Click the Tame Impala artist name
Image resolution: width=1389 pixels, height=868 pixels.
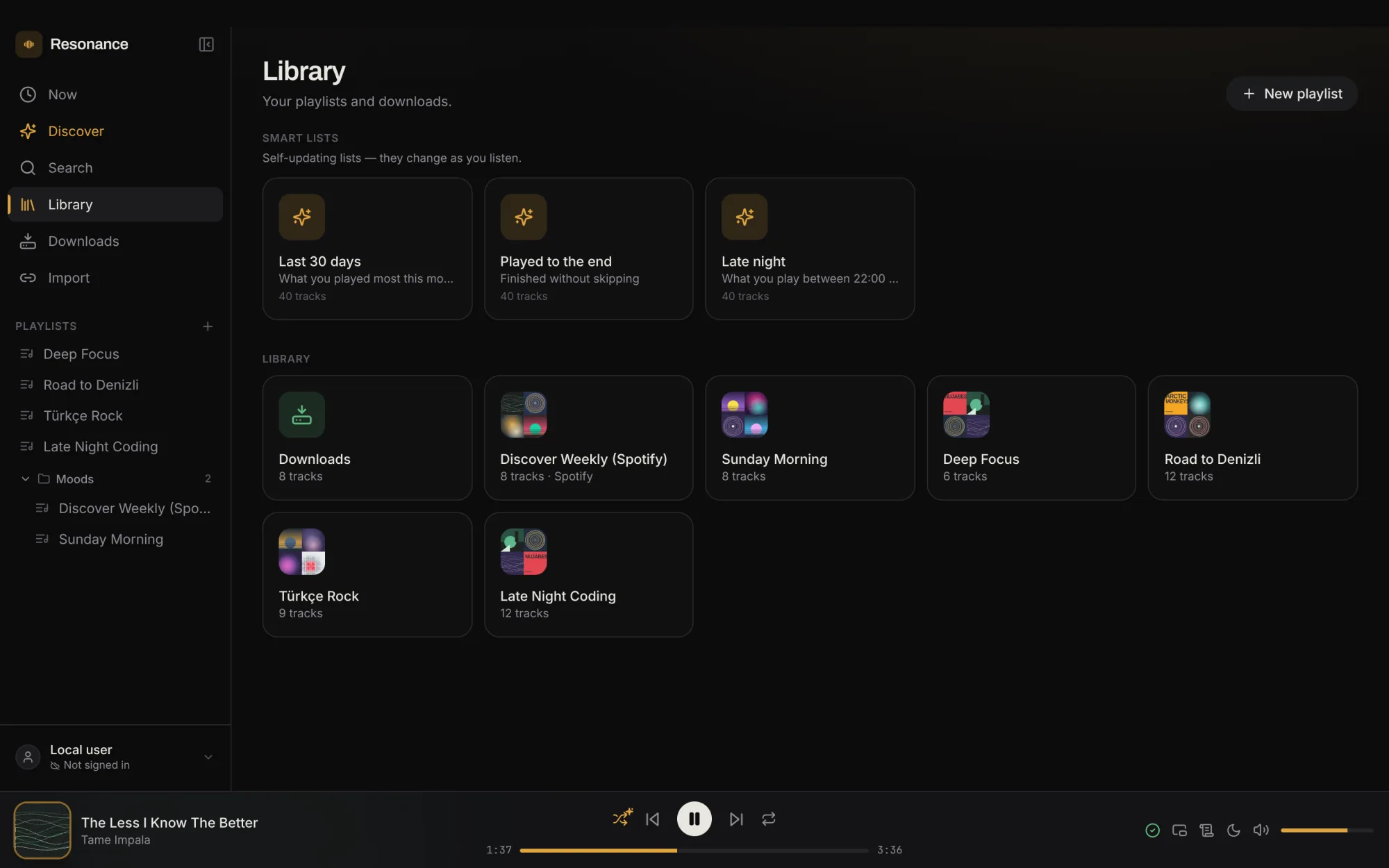[115, 840]
